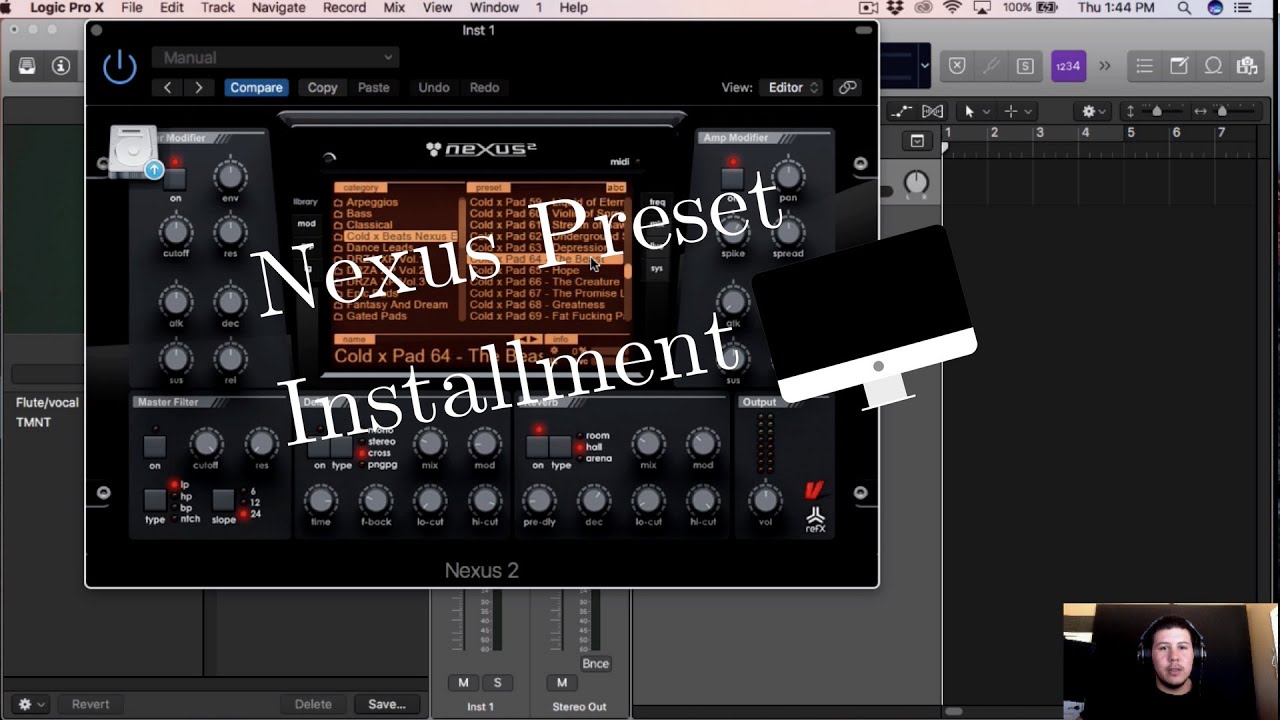Open Spotlight search in menu bar
This screenshot has height=720, width=1280.
click(x=1184, y=8)
